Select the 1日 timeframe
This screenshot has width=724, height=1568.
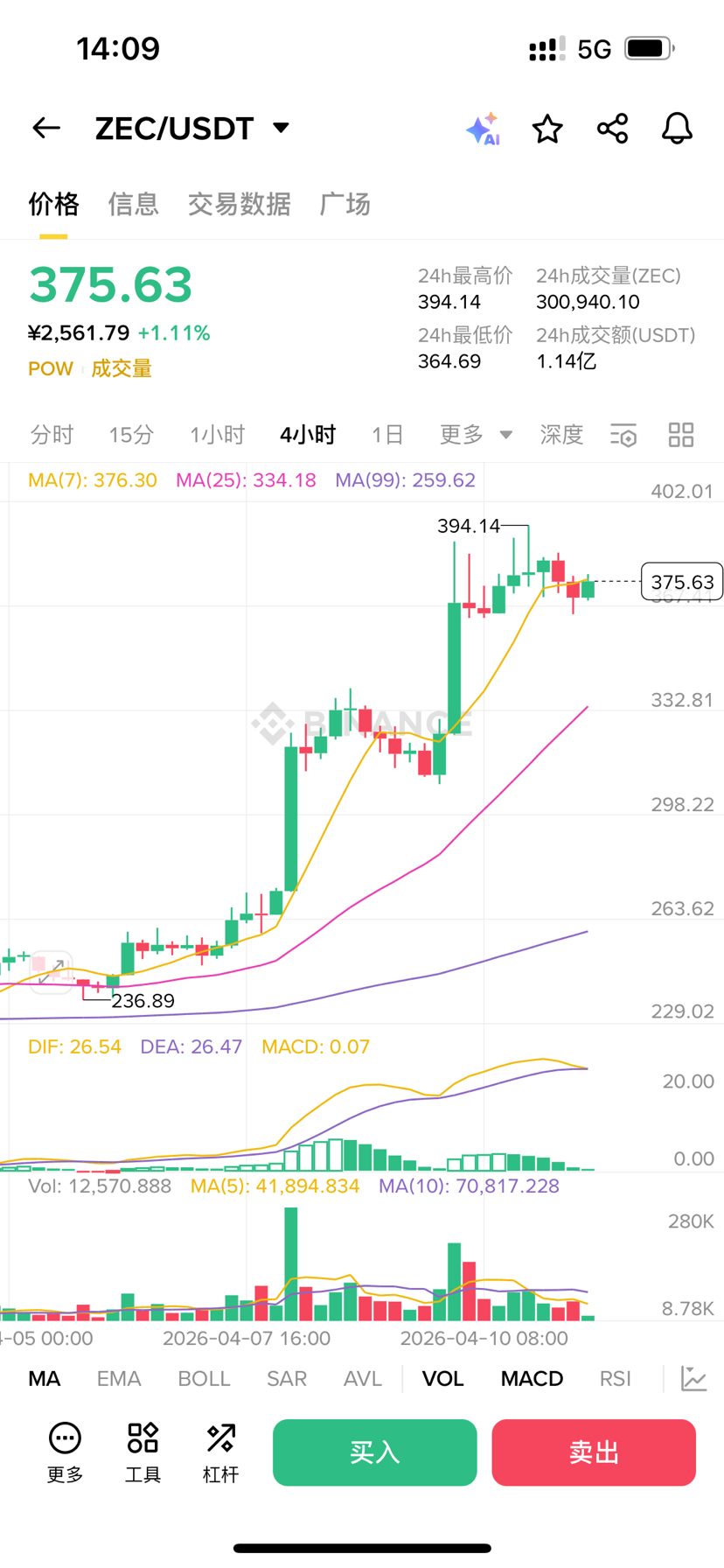[x=387, y=435]
